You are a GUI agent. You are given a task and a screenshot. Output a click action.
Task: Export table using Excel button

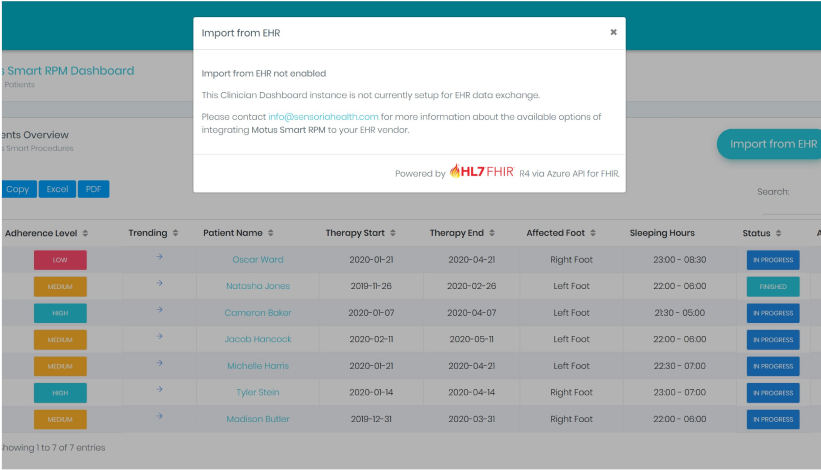[x=58, y=189]
